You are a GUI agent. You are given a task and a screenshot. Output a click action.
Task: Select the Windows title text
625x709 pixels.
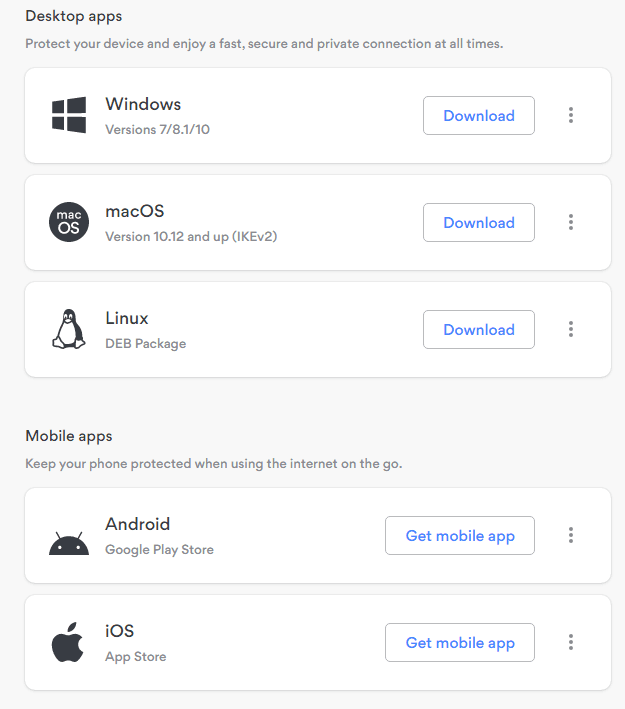point(143,104)
